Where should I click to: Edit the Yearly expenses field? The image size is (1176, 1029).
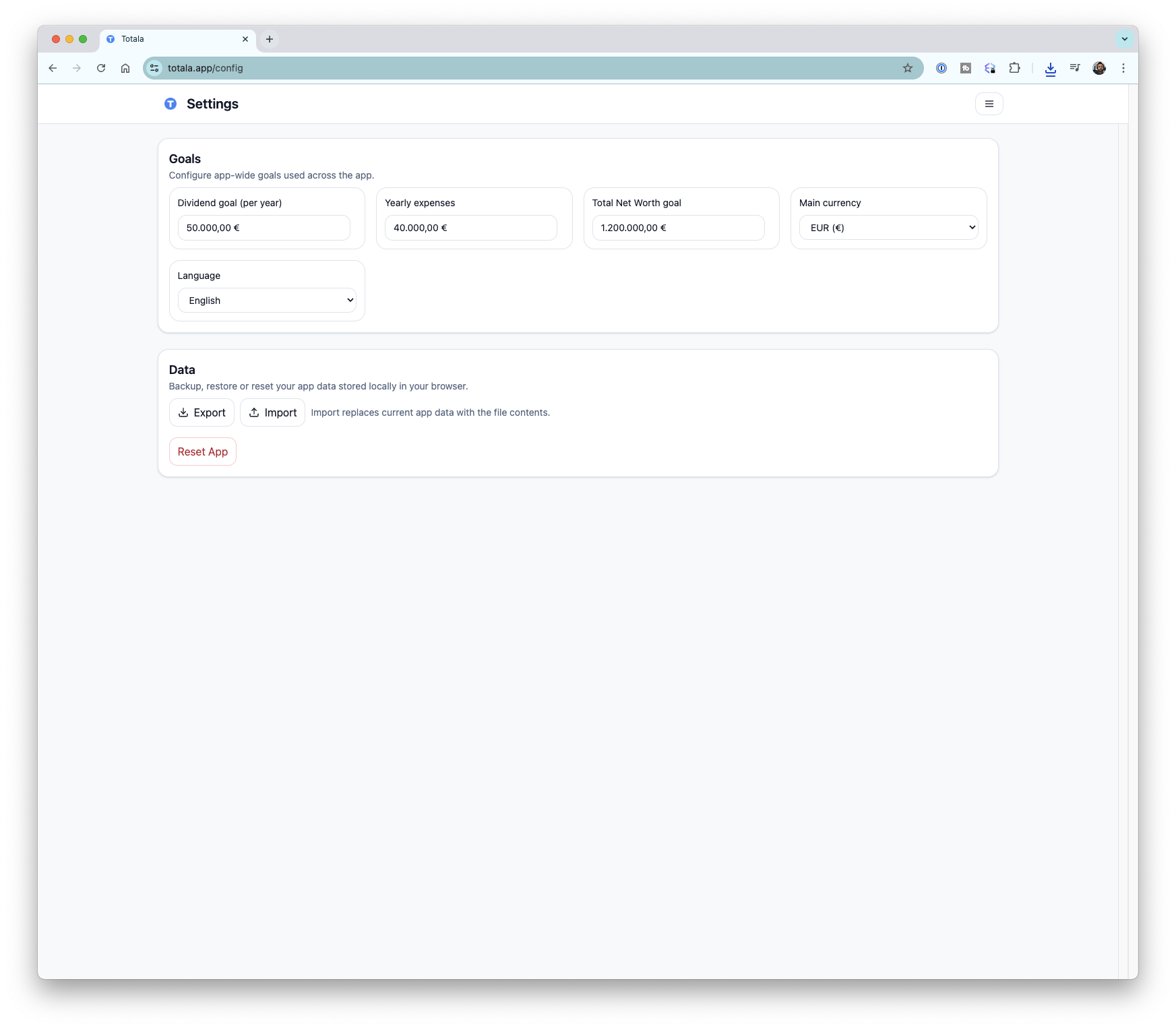click(471, 228)
